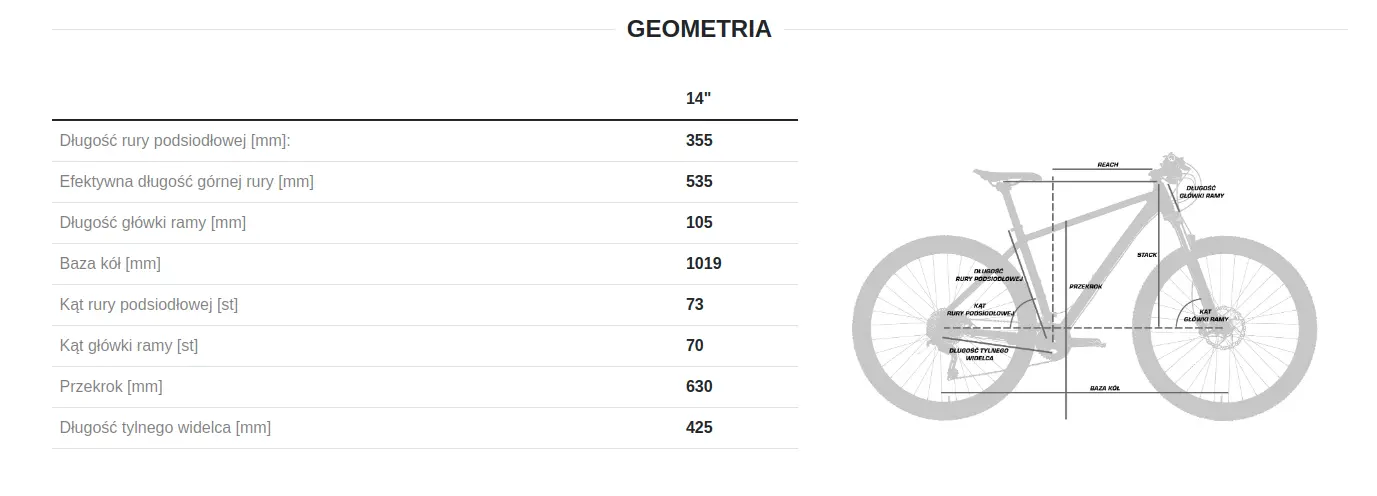Click the STACK label on the bike diagram
Screen dimensions: 1377x496
(1147, 255)
